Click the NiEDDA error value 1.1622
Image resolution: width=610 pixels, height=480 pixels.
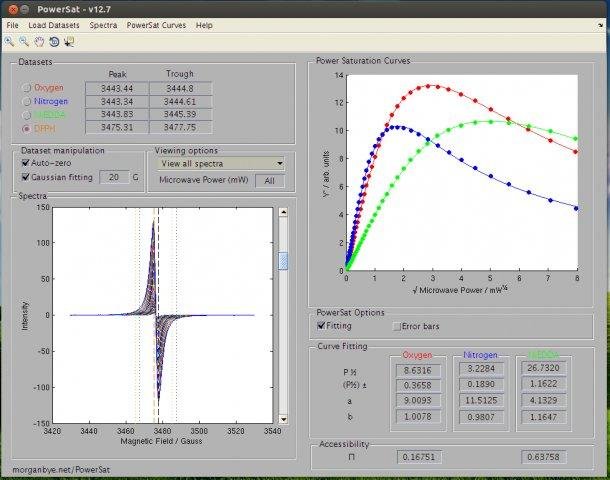pos(543,384)
